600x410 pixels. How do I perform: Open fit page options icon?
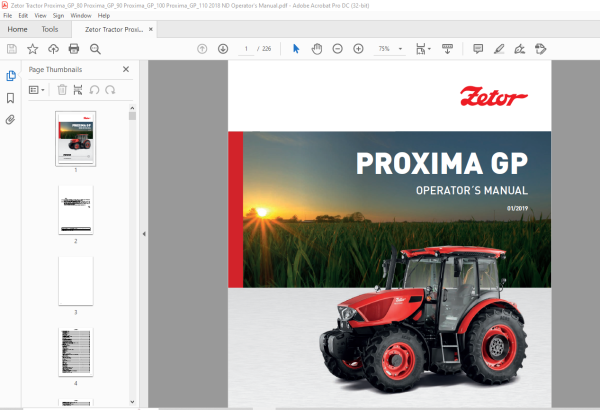(x=421, y=49)
